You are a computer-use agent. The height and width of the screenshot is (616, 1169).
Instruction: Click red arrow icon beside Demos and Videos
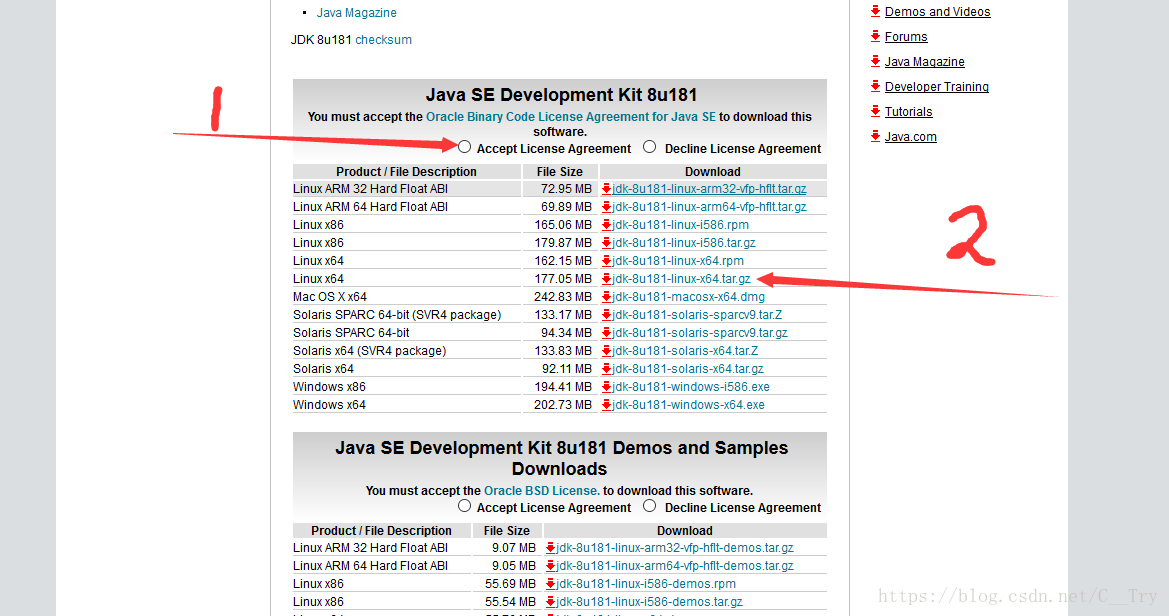pyautogui.click(x=875, y=11)
